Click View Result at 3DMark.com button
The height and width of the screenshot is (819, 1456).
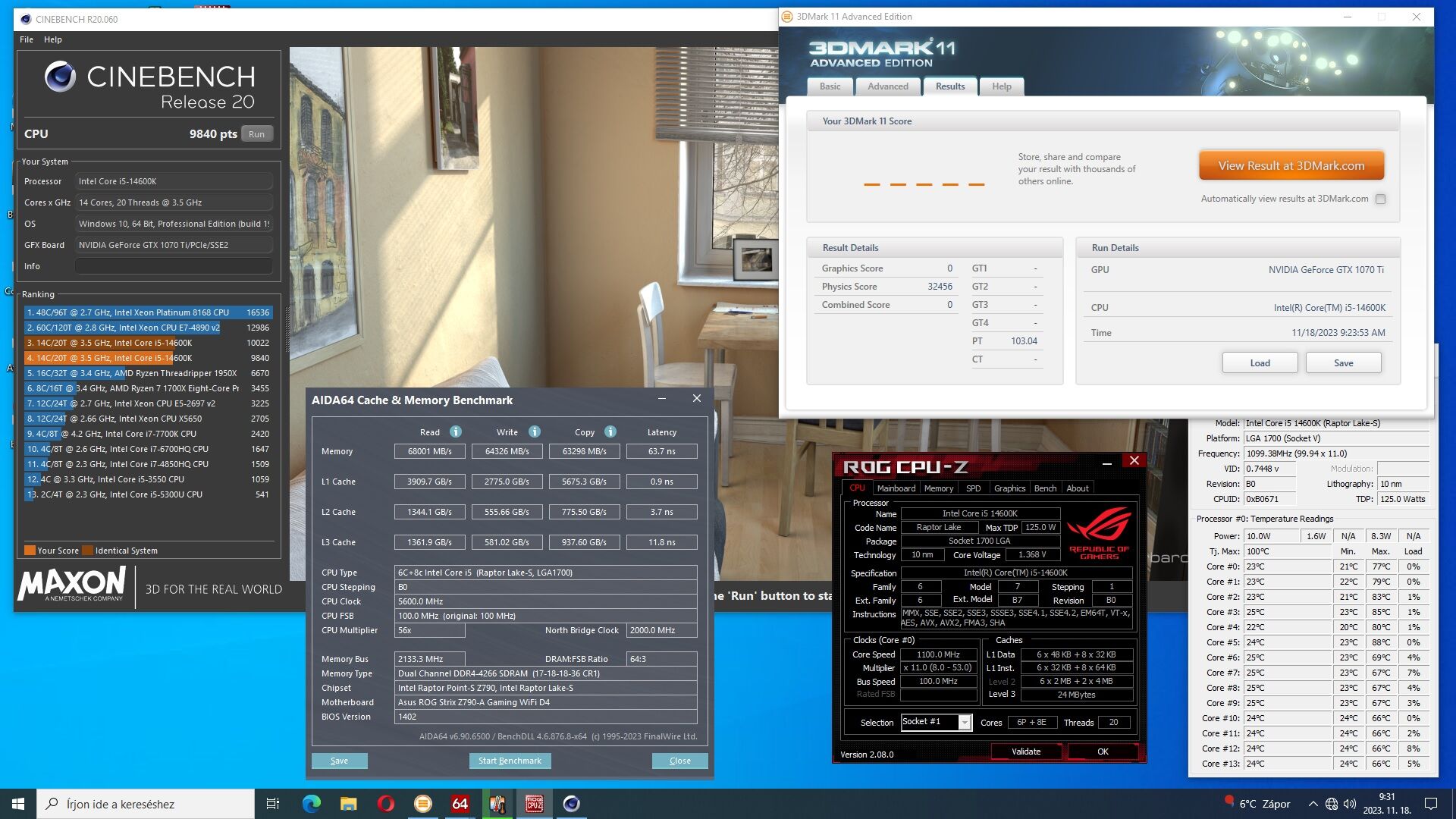click(x=1291, y=165)
